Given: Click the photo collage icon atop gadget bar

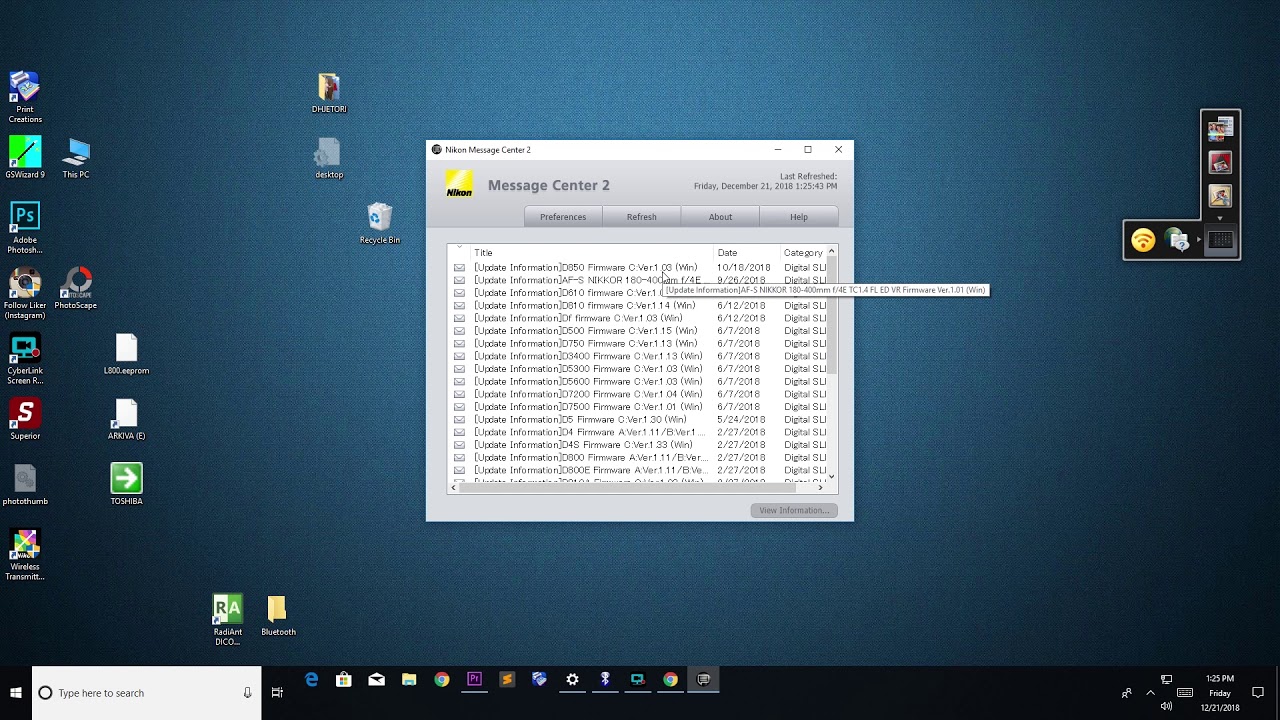Looking at the screenshot, I should (1220, 129).
